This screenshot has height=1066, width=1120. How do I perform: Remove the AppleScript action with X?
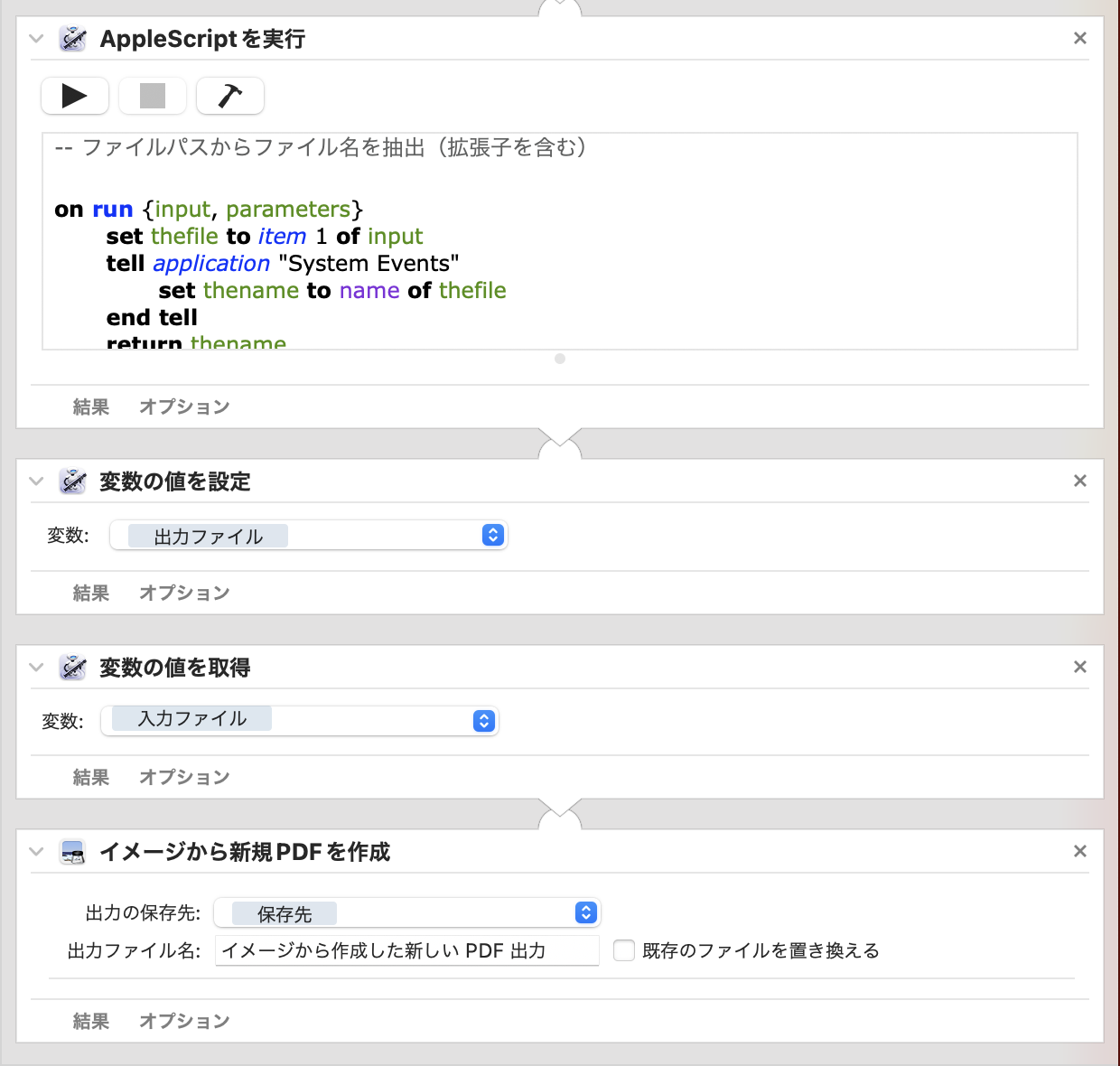[1079, 38]
